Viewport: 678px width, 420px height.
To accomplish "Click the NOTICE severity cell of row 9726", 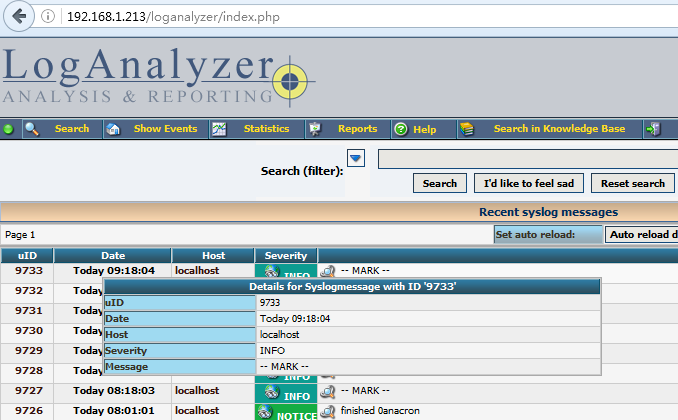I will (x=286, y=412).
